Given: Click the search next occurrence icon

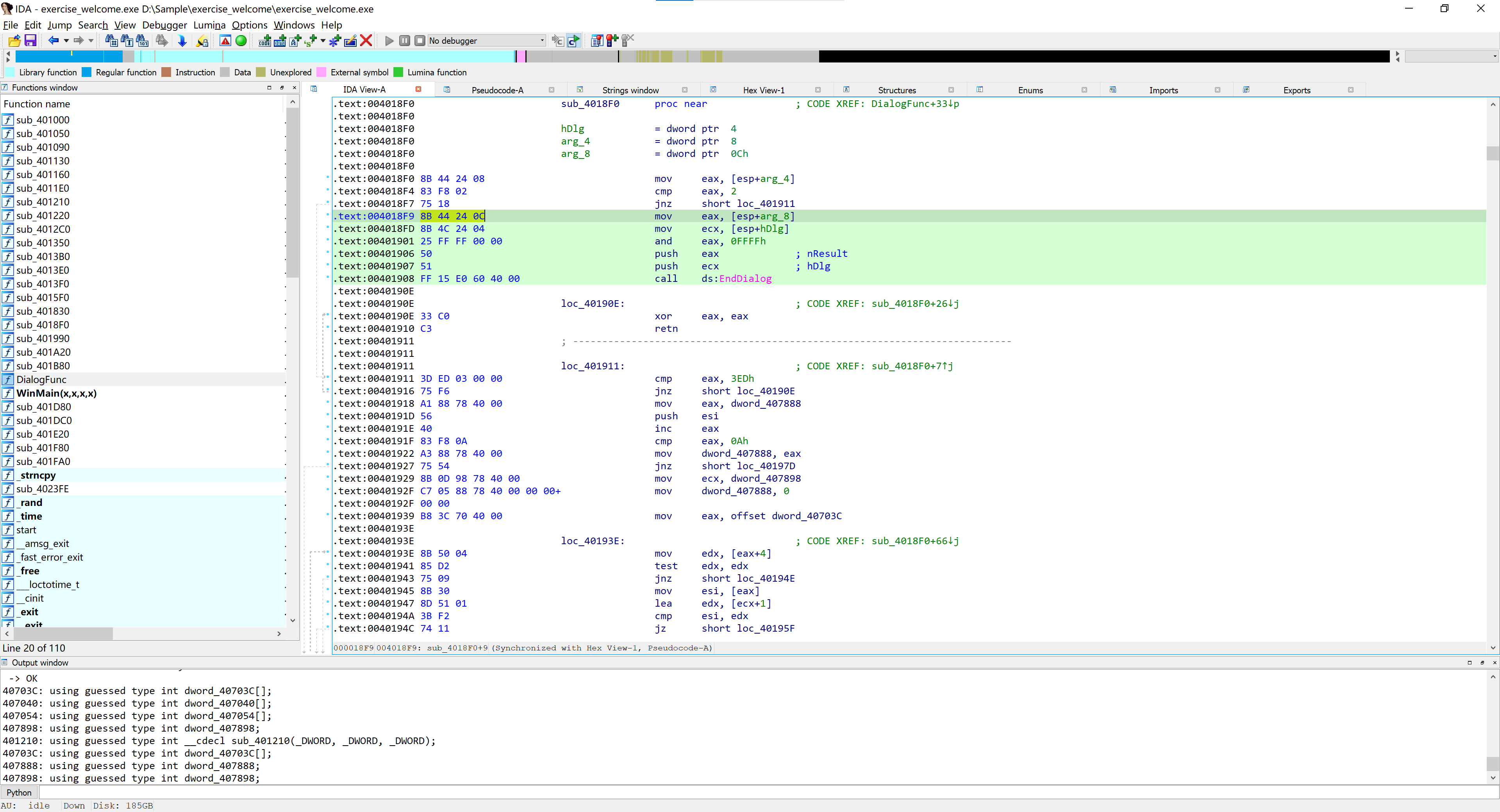Looking at the screenshot, I should 162,41.
